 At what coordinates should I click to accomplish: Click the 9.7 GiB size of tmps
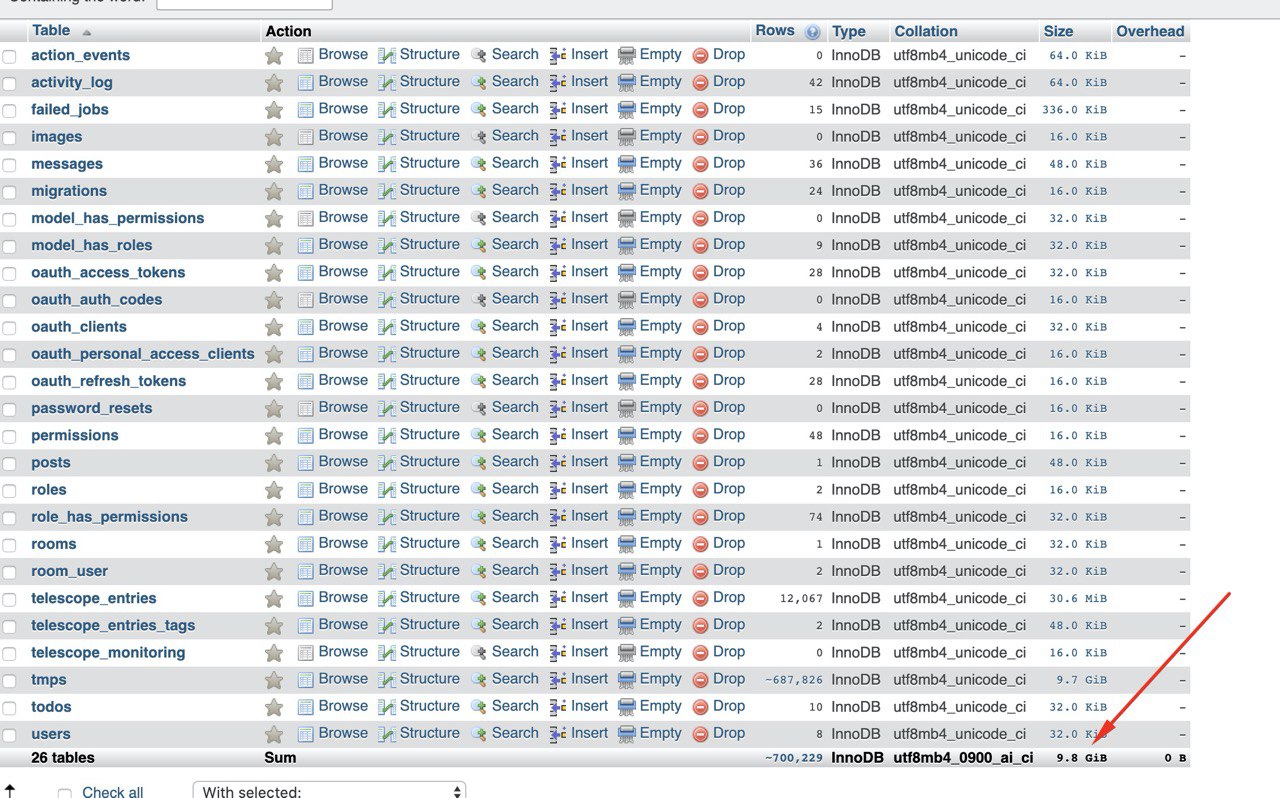[1082, 680]
